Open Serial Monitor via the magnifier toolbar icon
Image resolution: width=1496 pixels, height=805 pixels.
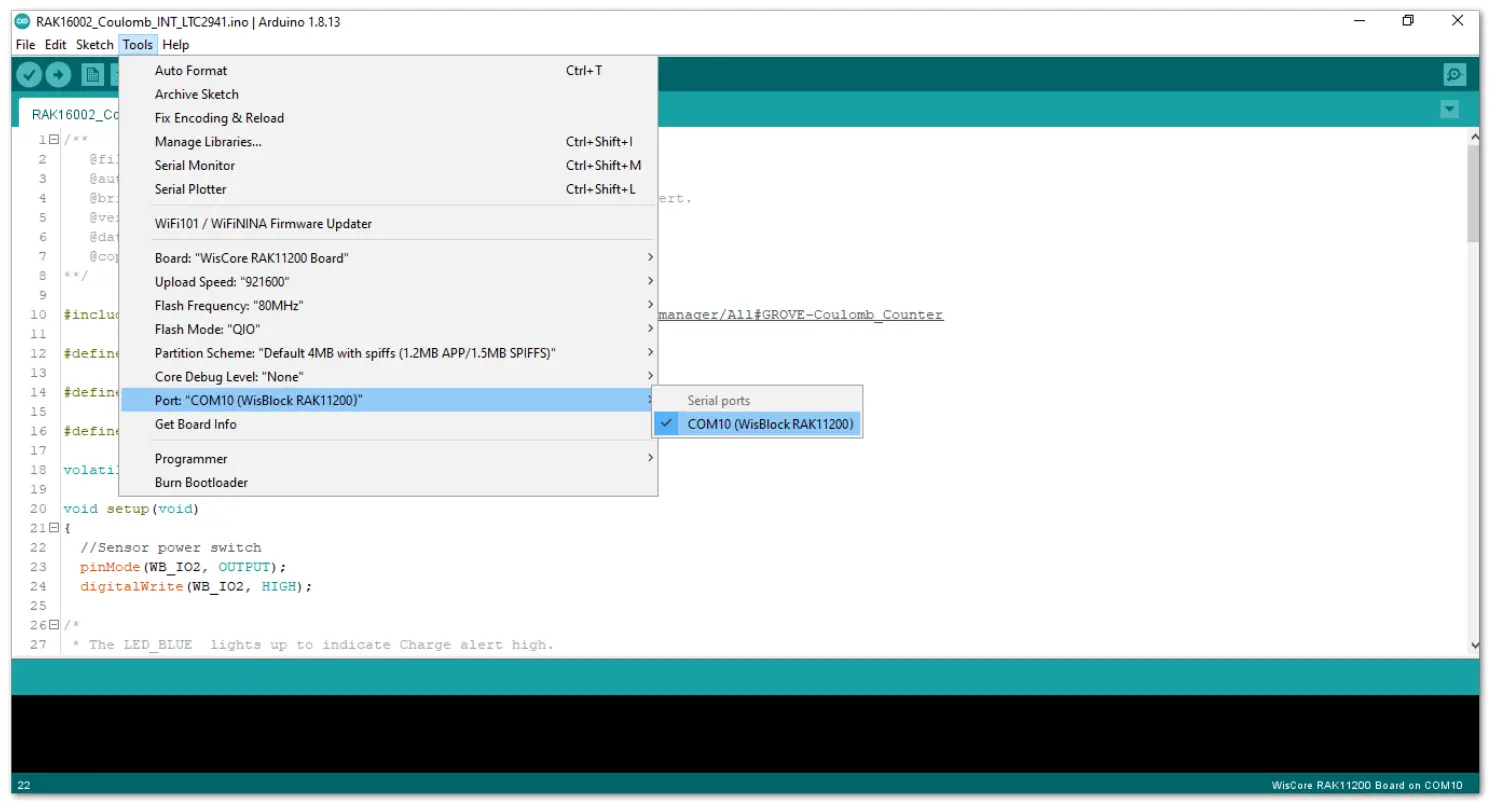[1455, 74]
